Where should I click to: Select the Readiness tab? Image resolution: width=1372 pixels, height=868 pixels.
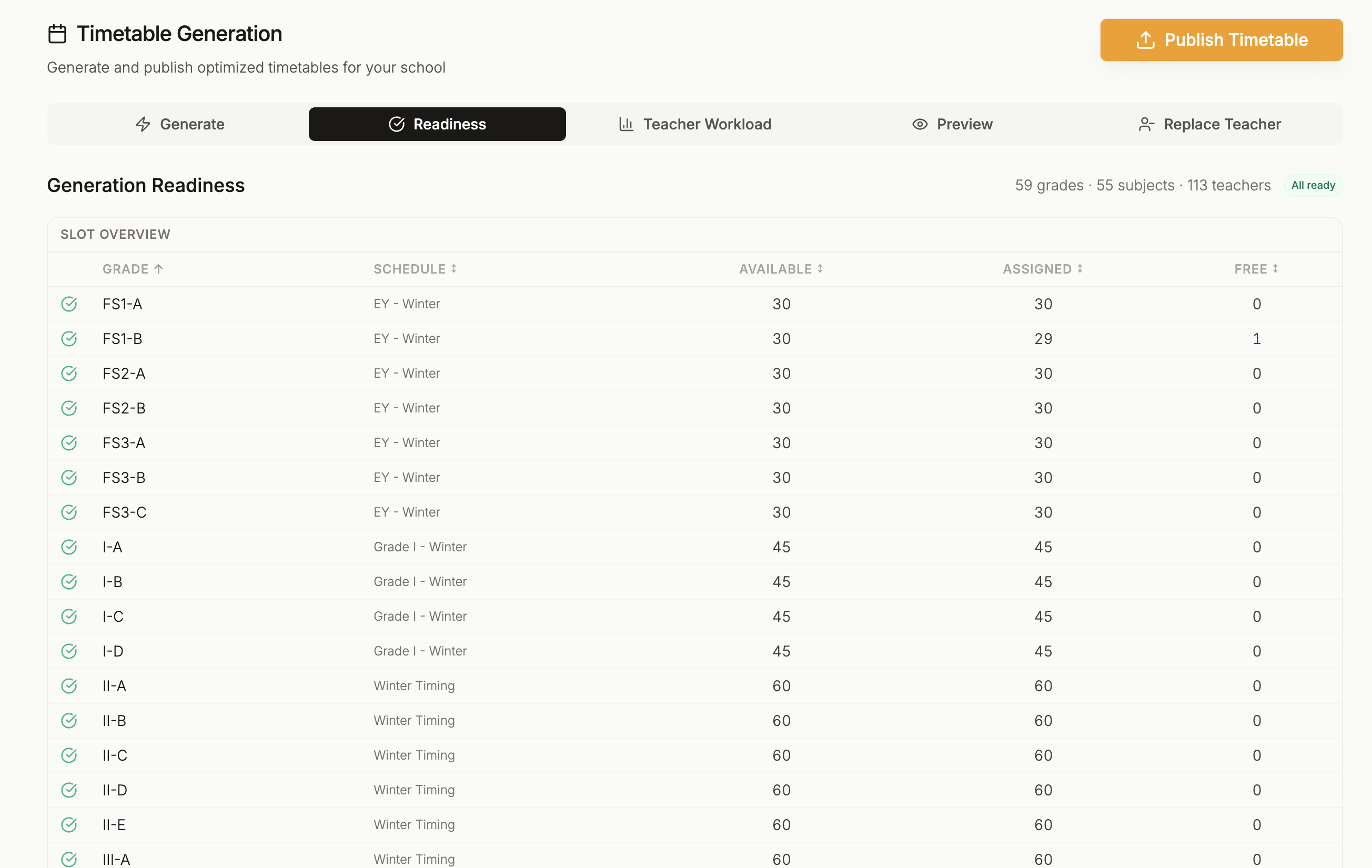coord(437,124)
